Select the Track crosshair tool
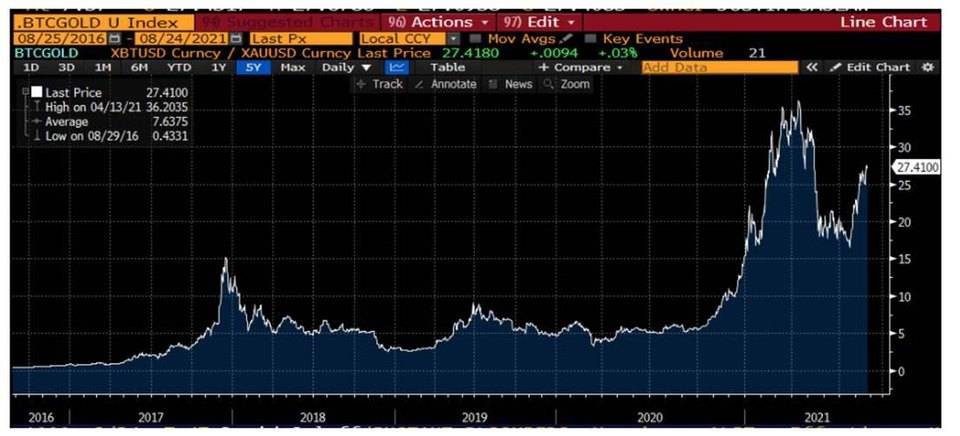The height and width of the screenshot is (436, 960). click(379, 84)
